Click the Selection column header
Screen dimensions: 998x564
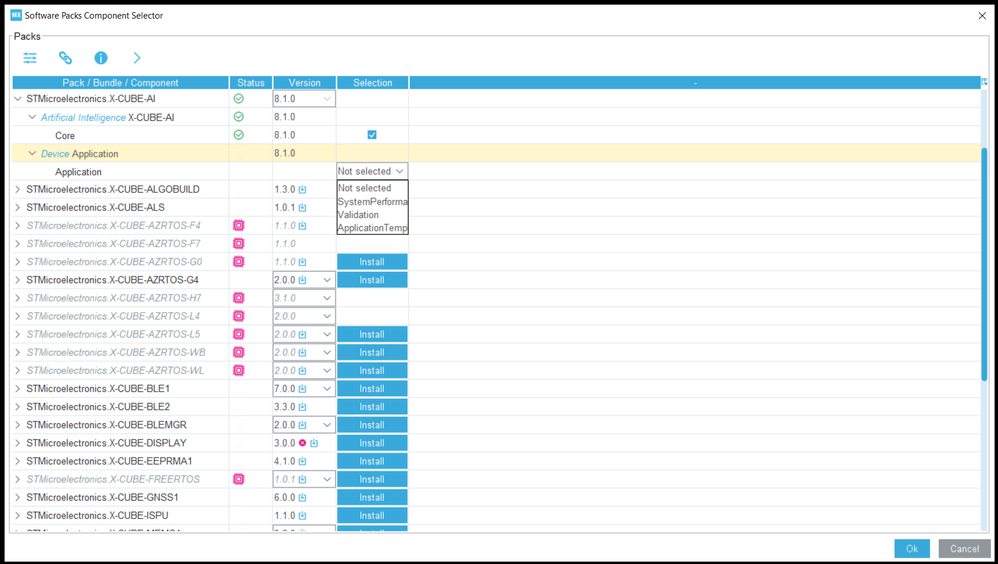[372, 83]
